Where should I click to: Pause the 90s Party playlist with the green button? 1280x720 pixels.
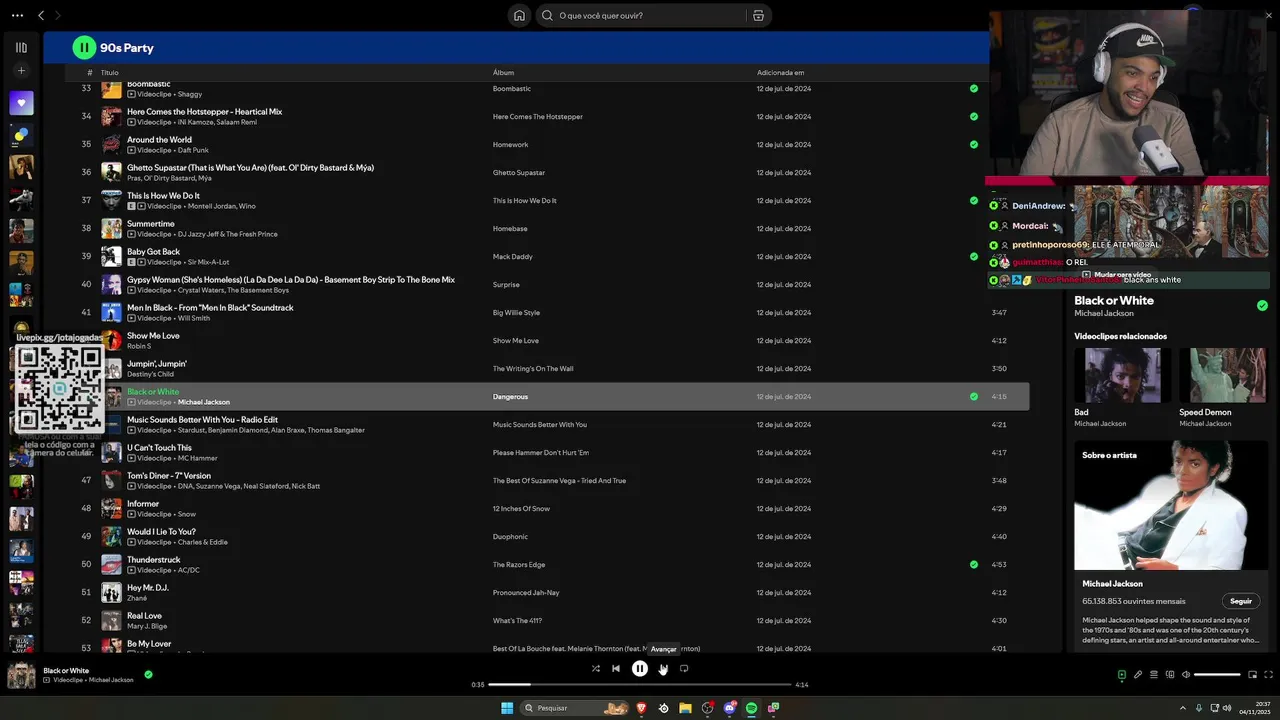(x=84, y=47)
